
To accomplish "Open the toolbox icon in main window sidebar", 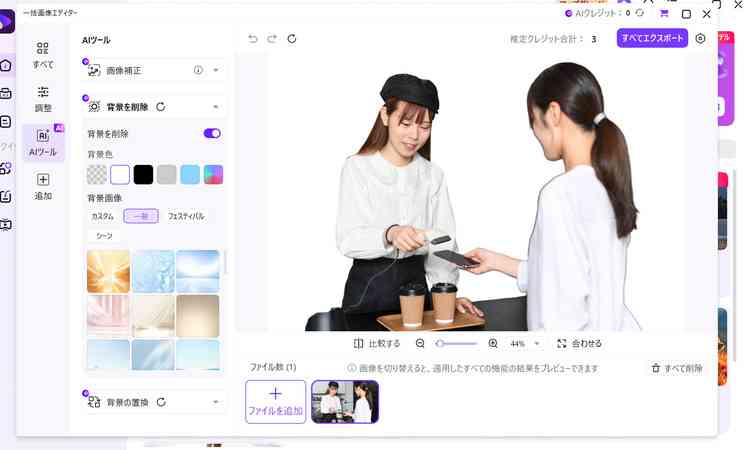I will (x=5, y=93).
